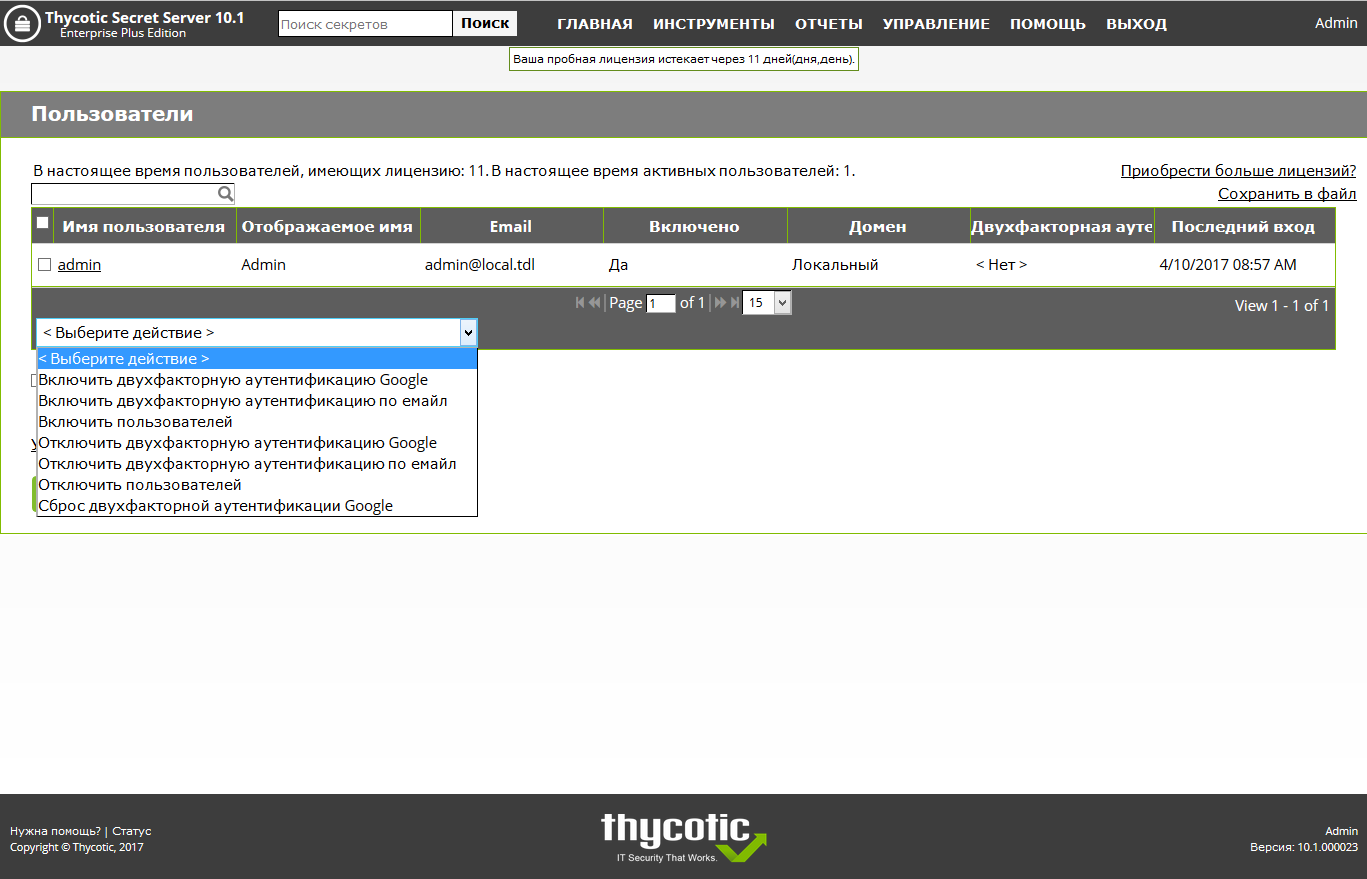Open the rows-per-page dropdown showing 15

tap(767, 303)
